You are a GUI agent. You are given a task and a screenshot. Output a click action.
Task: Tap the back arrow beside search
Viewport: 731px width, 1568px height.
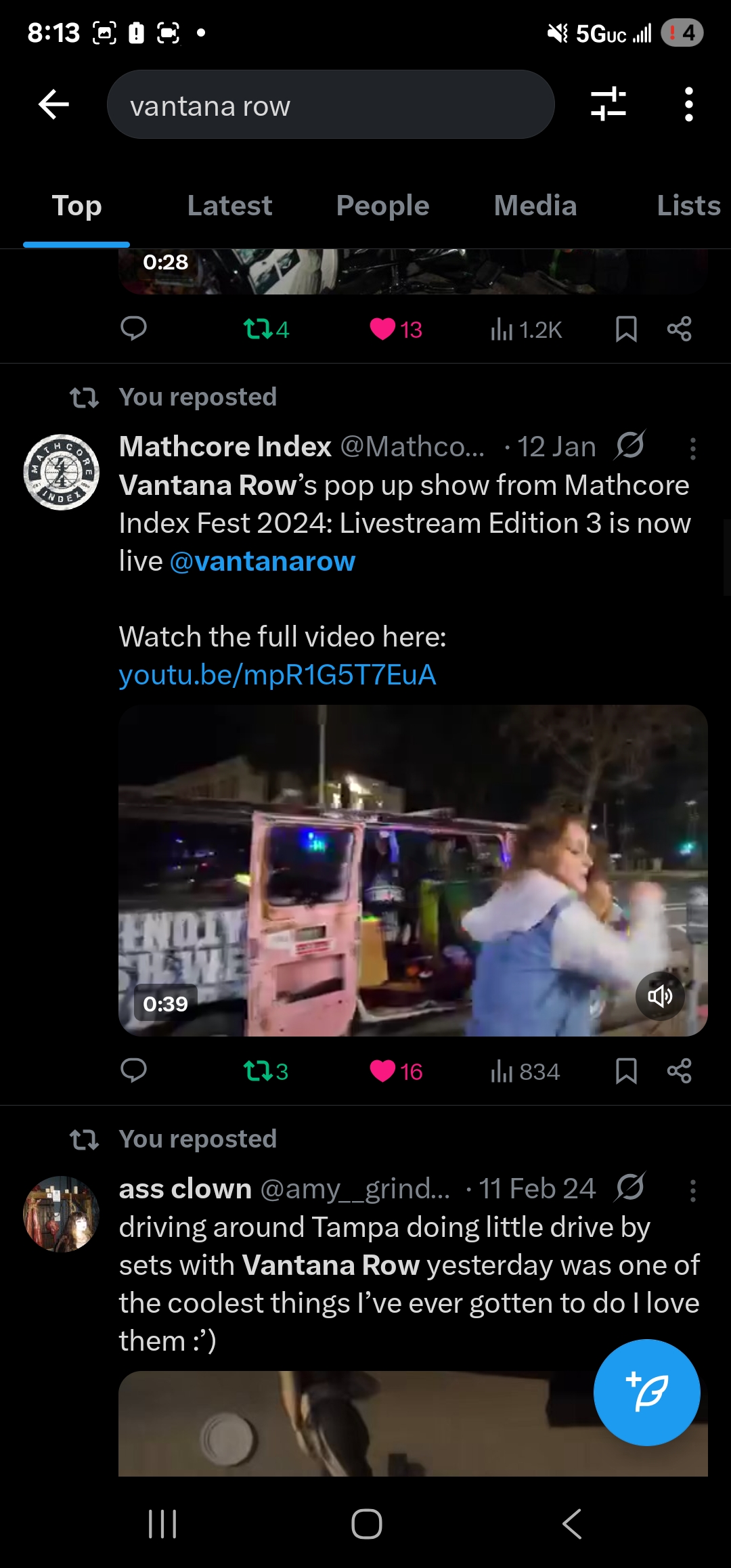coord(53,105)
